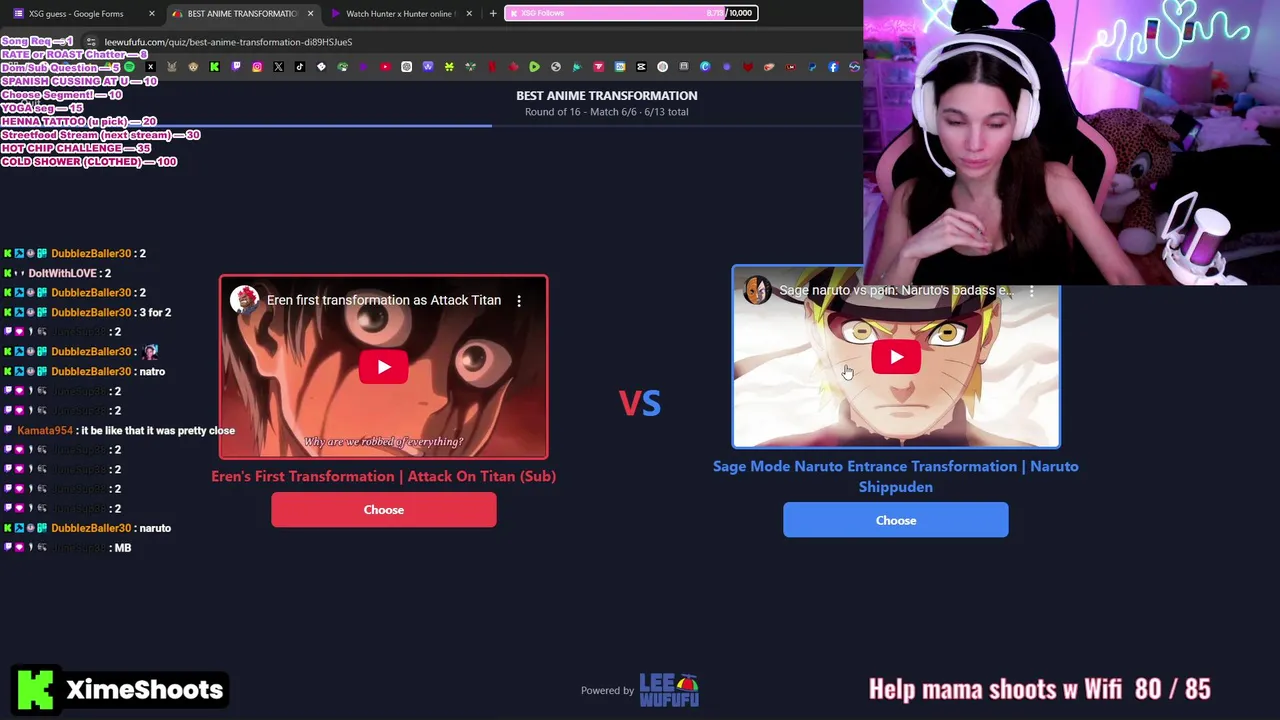1280x720 pixels.
Task: Open the more-options menu on the Eren video
Action: (519, 300)
